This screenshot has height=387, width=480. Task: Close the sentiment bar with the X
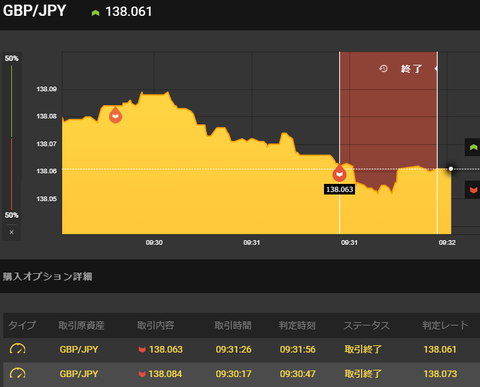(x=12, y=232)
